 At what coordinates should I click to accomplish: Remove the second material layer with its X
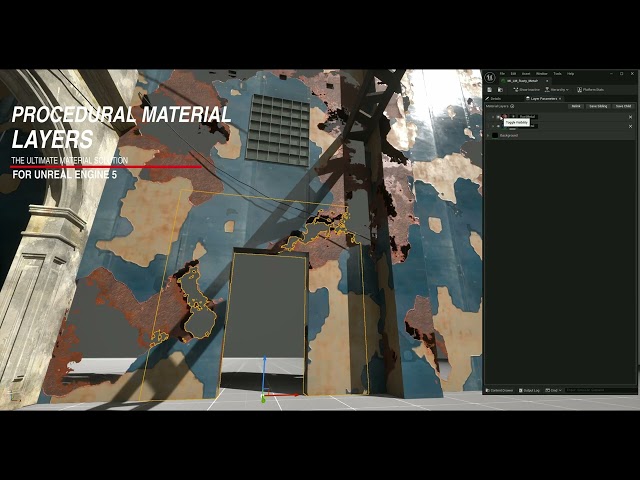tap(630, 127)
